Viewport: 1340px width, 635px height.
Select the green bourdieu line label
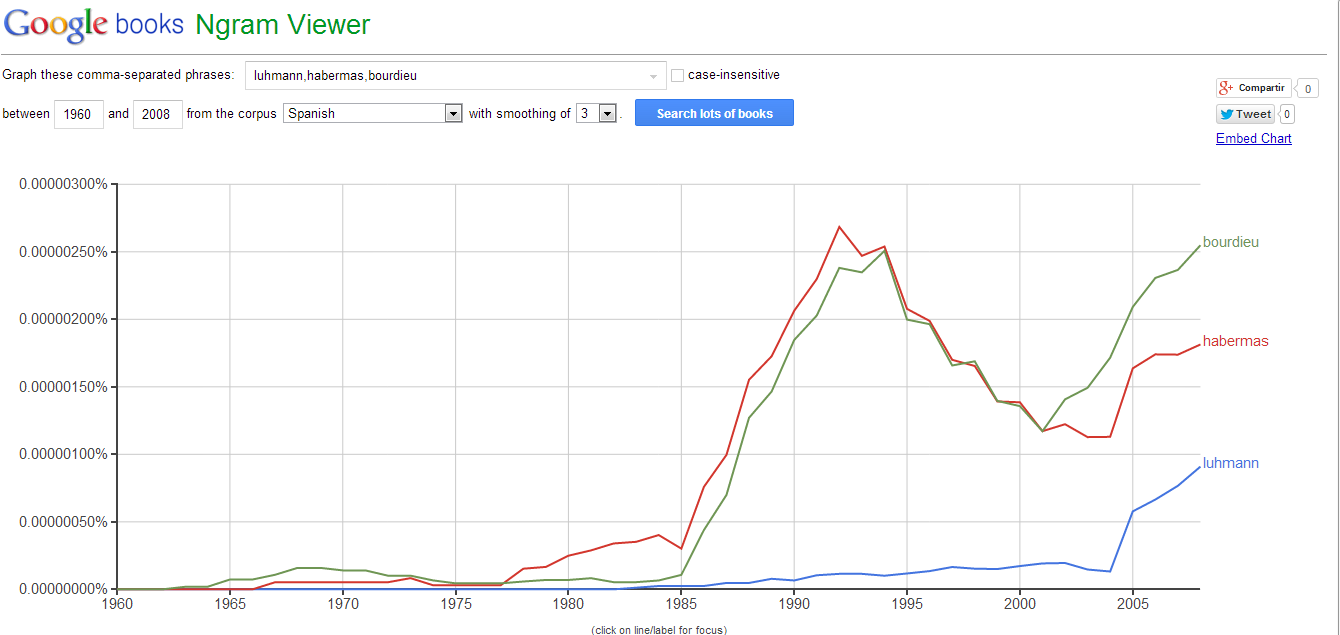pyautogui.click(x=1230, y=242)
